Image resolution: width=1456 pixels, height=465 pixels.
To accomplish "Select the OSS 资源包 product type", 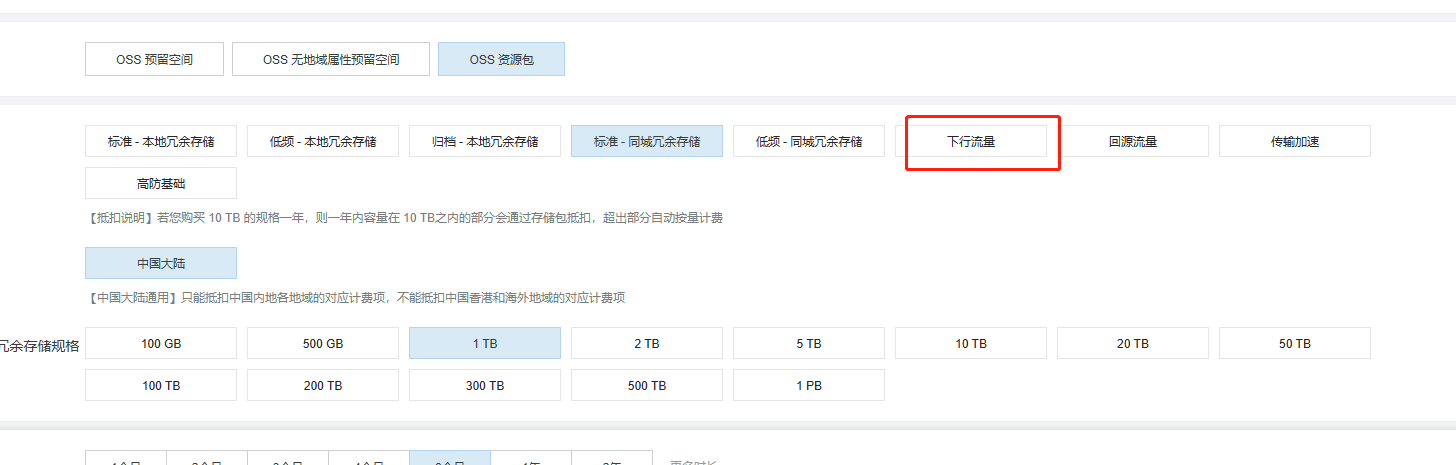I will tap(501, 59).
